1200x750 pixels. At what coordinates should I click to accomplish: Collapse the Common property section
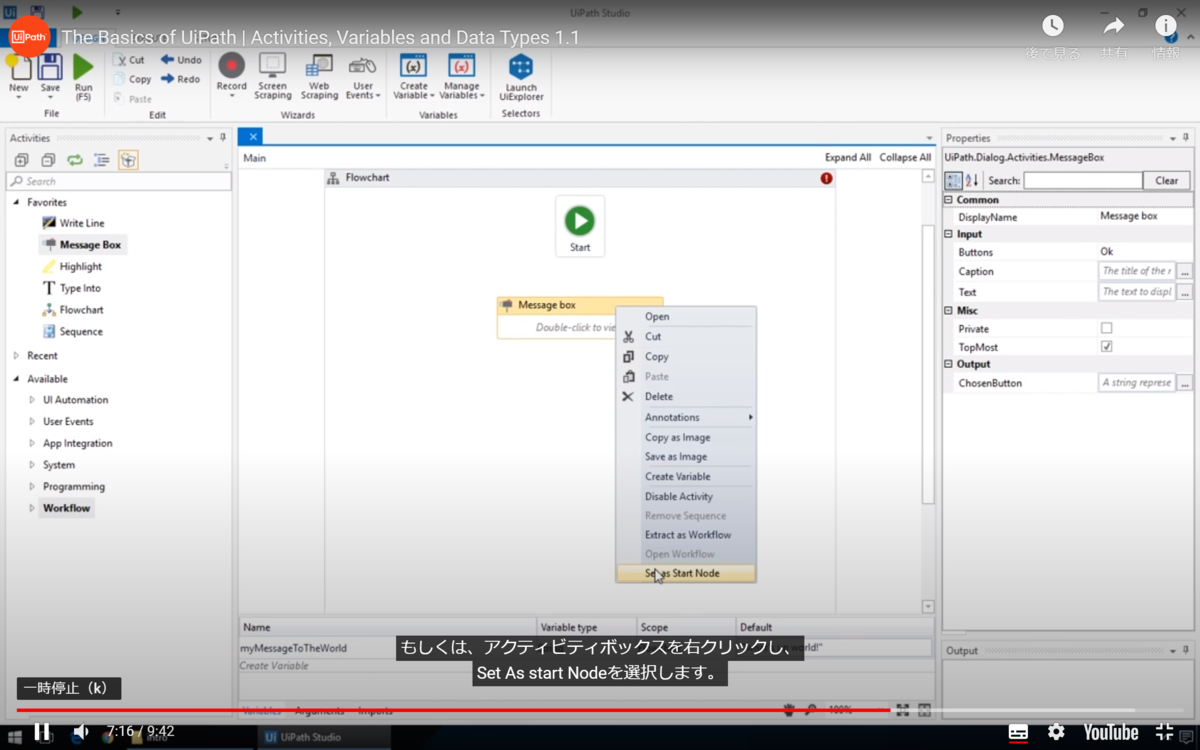[x=949, y=200]
